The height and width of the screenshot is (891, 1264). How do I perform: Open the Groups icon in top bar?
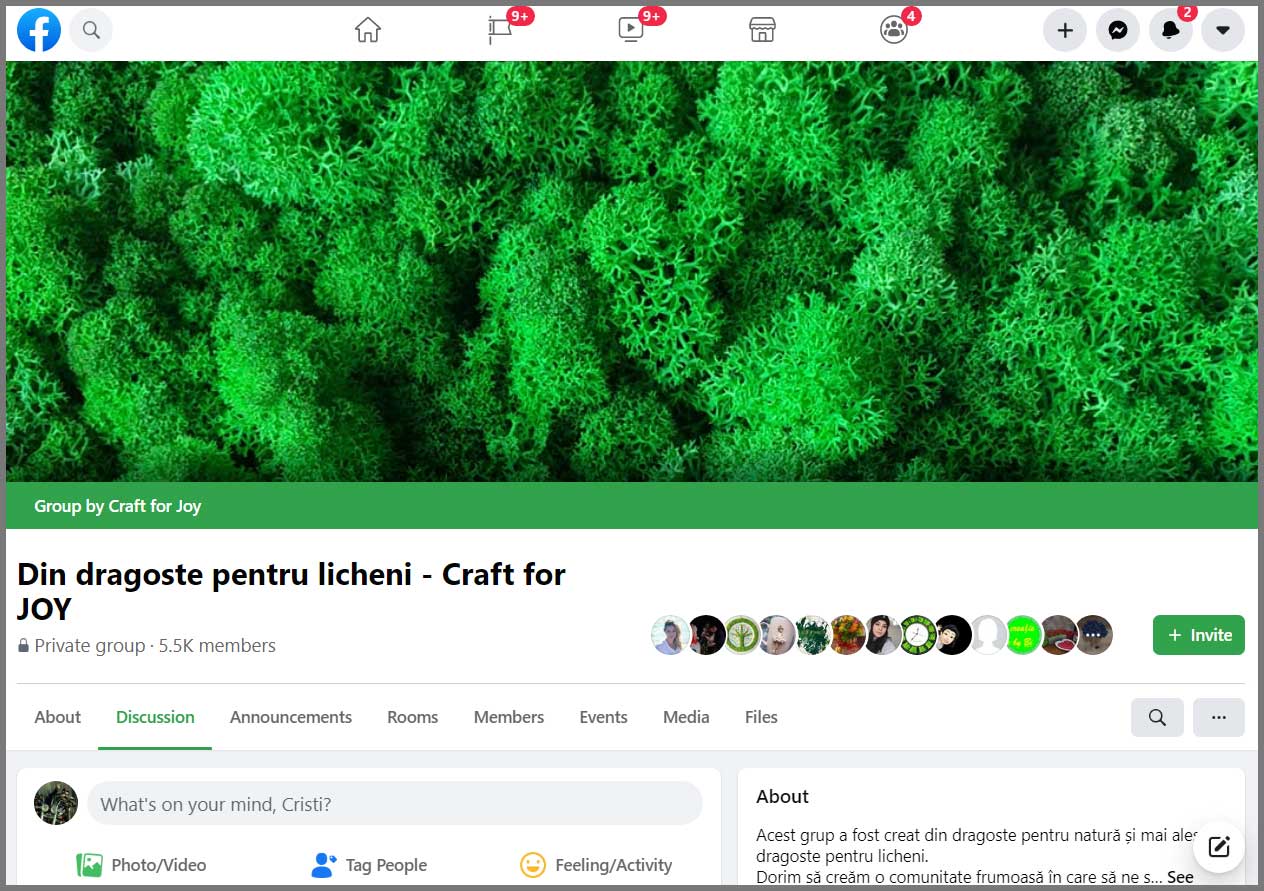click(x=894, y=30)
